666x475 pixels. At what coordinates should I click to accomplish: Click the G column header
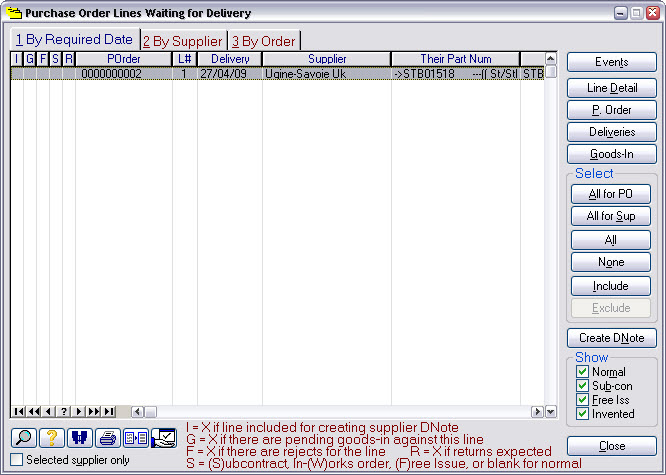click(30, 59)
